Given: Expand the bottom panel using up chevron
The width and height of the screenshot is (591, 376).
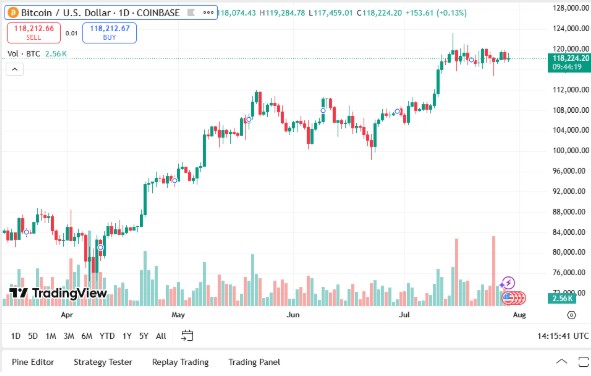Looking at the screenshot, I should pyautogui.click(x=562, y=362).
